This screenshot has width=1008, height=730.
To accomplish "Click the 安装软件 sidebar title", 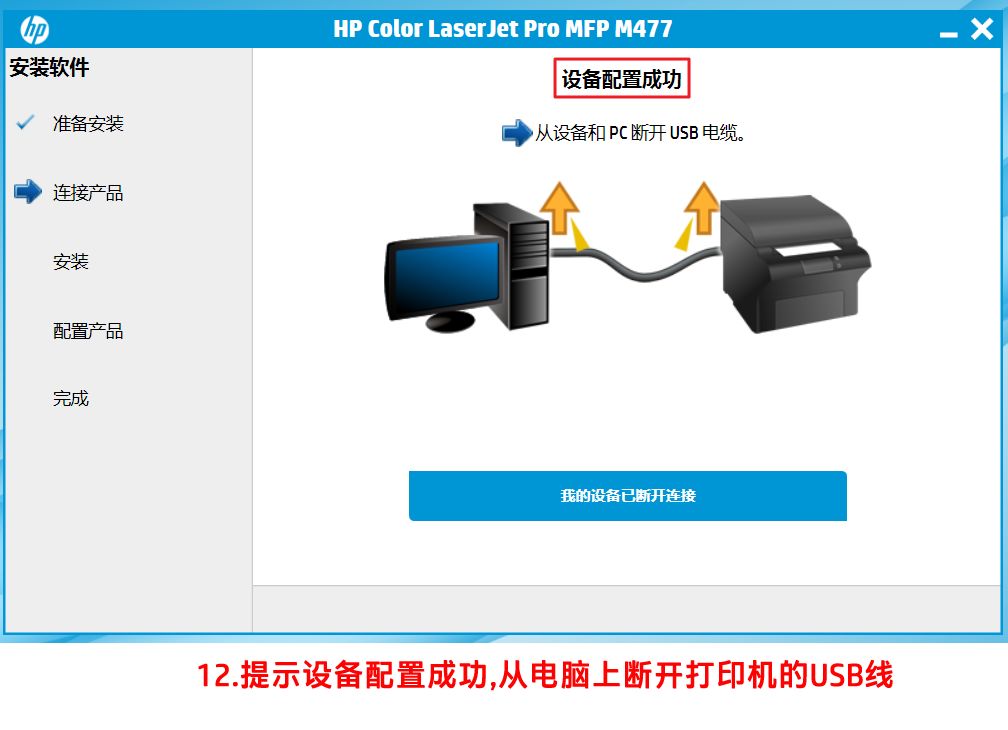I will (x=50, y=67).
